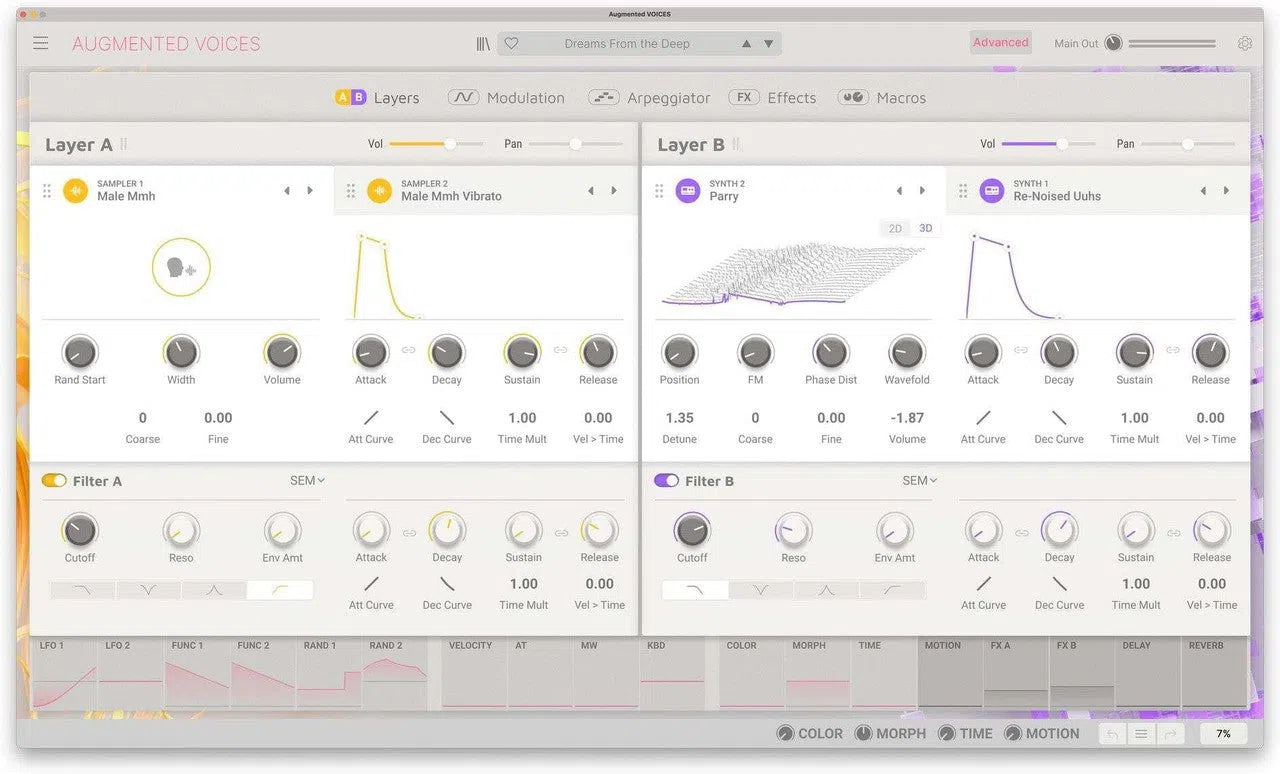Click Sampler 2 Male Mmh Vibrato source icon
This screenshot has height=774, width=1280.
[x=379, y=190]
